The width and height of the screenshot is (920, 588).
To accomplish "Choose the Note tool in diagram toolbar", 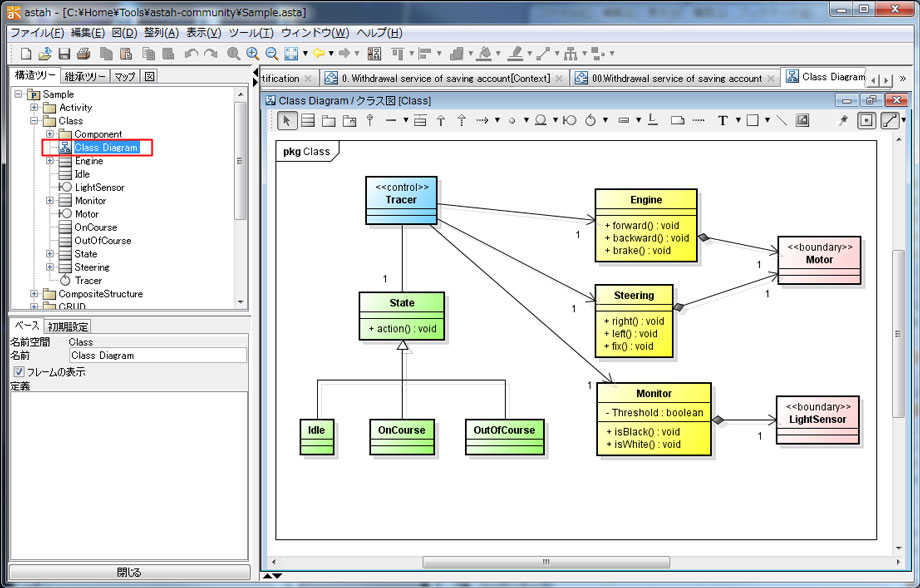I will [677, 121].
